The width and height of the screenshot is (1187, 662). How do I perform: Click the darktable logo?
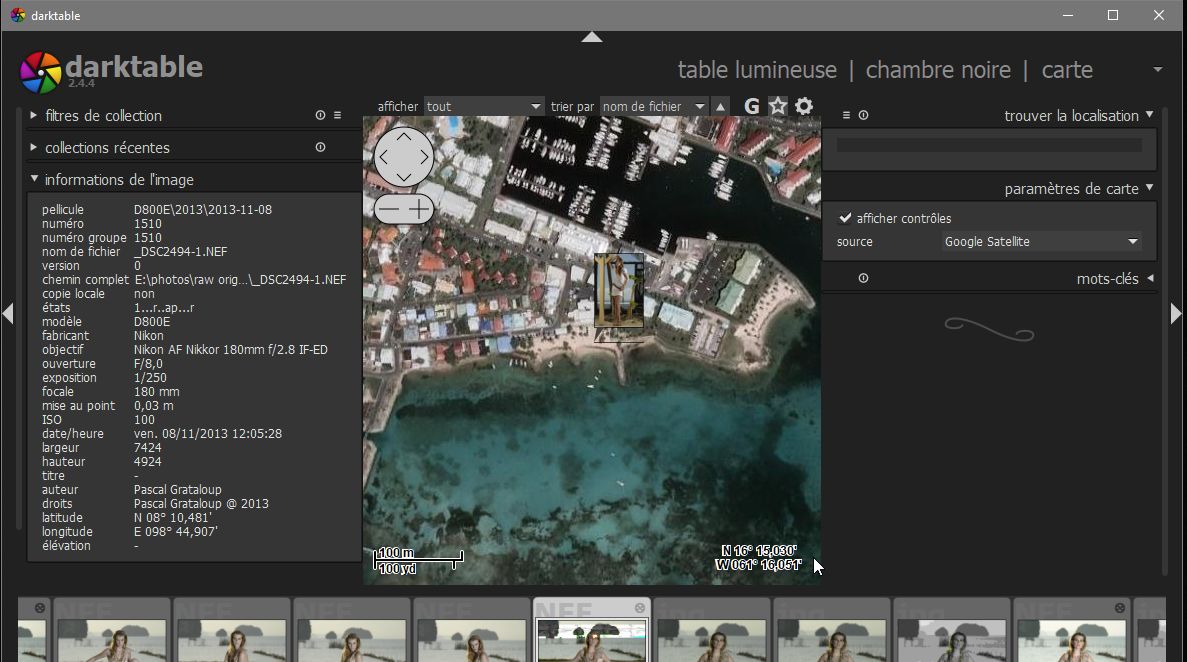point(40,72)
